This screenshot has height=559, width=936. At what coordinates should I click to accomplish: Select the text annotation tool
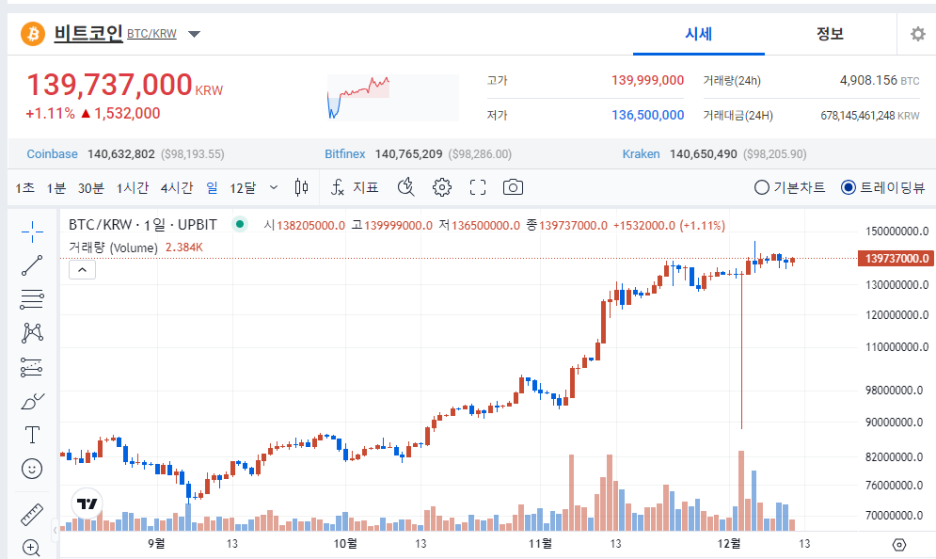coord(32,435)
